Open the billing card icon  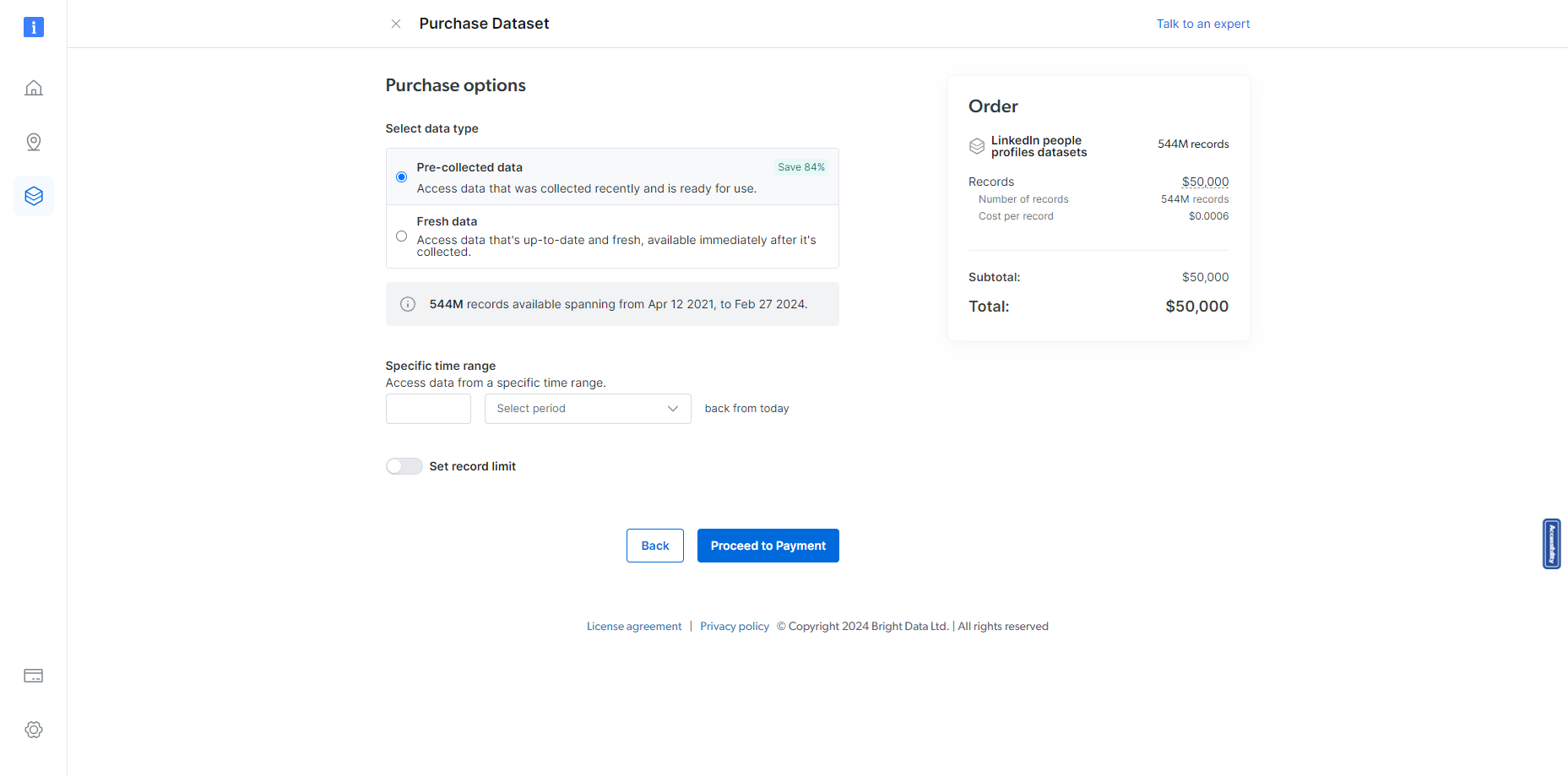(x=34, y=676)
